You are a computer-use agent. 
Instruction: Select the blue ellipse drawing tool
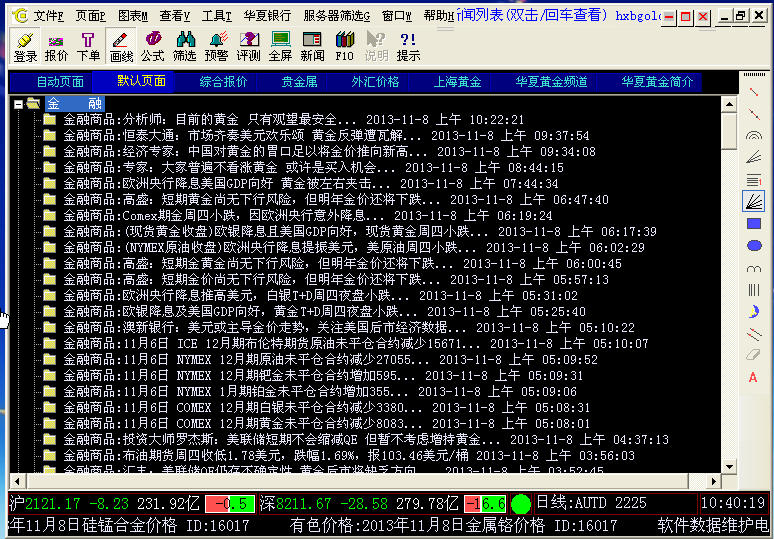click(x=753, y=245)
